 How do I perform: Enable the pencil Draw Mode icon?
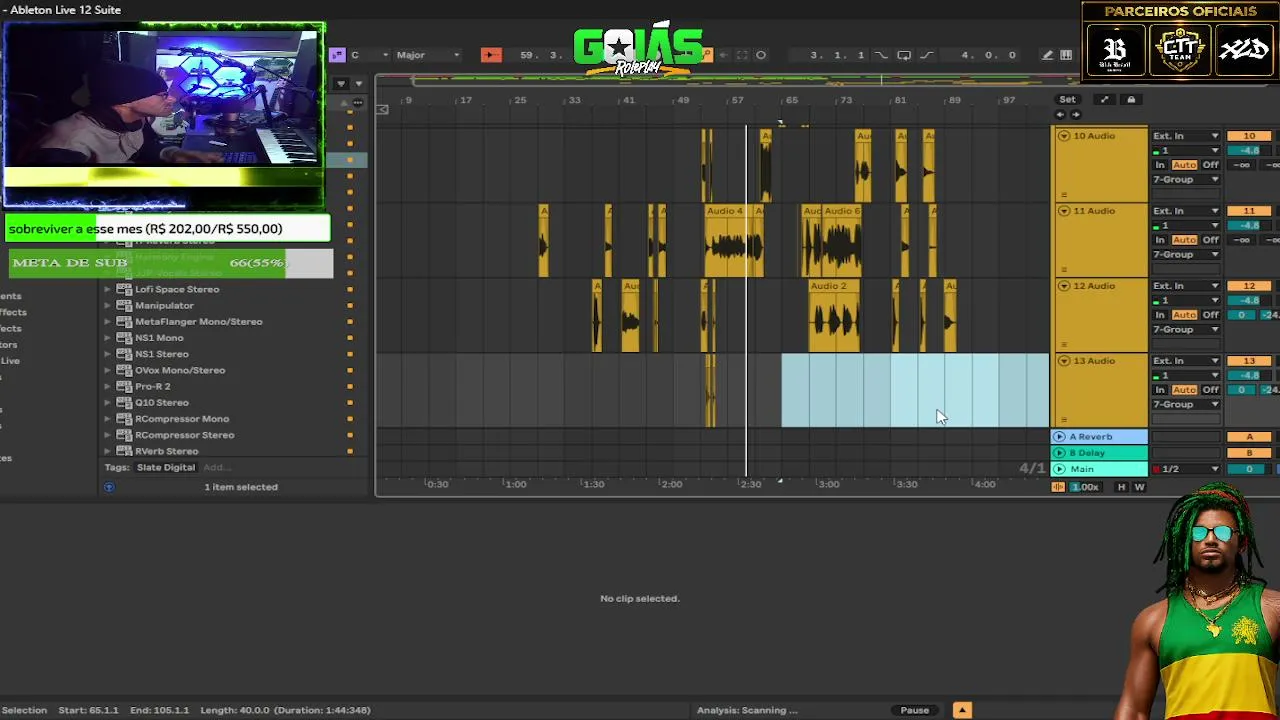click(1047, 55)
